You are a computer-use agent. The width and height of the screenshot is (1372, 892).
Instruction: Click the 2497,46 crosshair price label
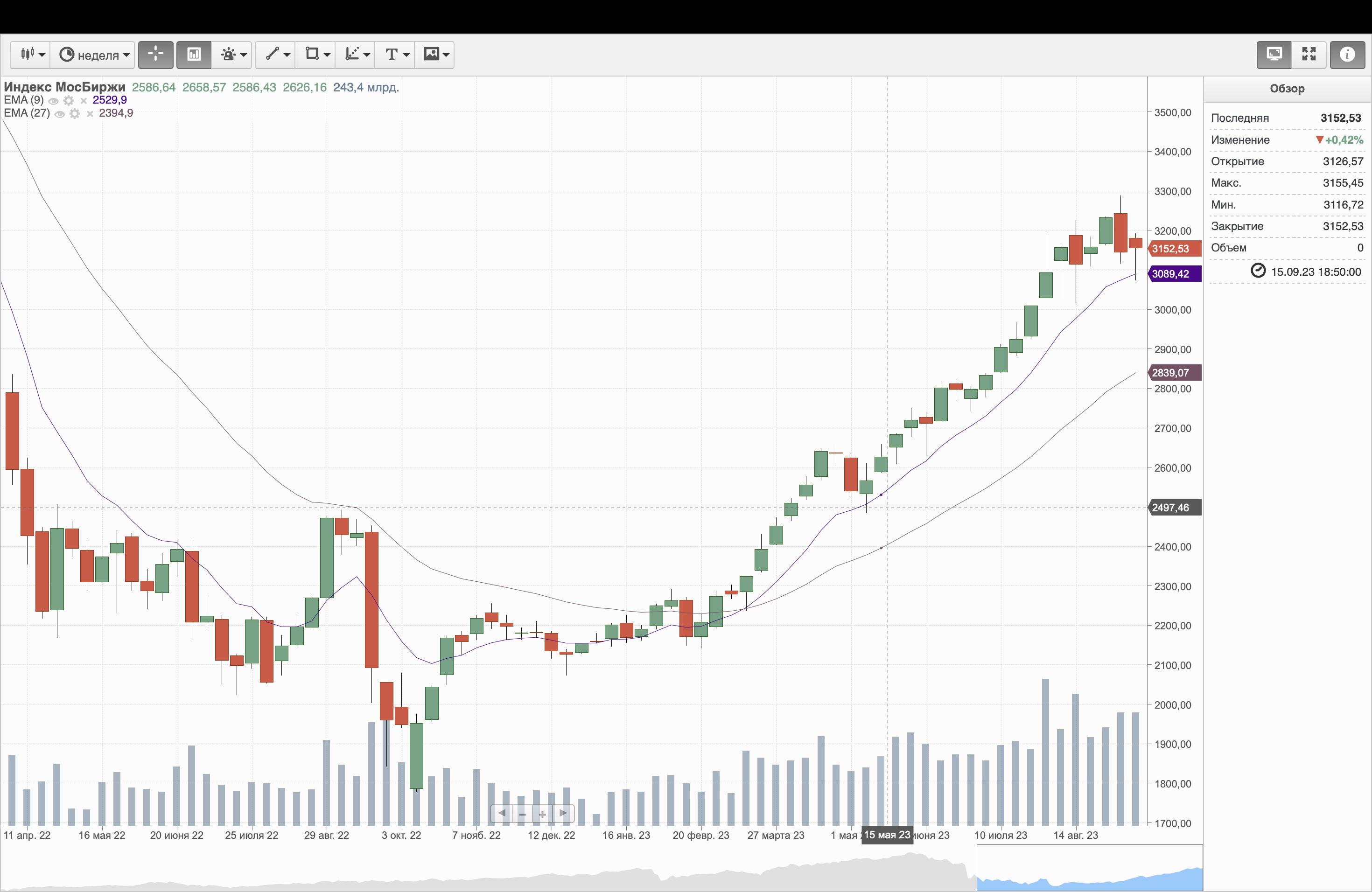[1174, 508]
